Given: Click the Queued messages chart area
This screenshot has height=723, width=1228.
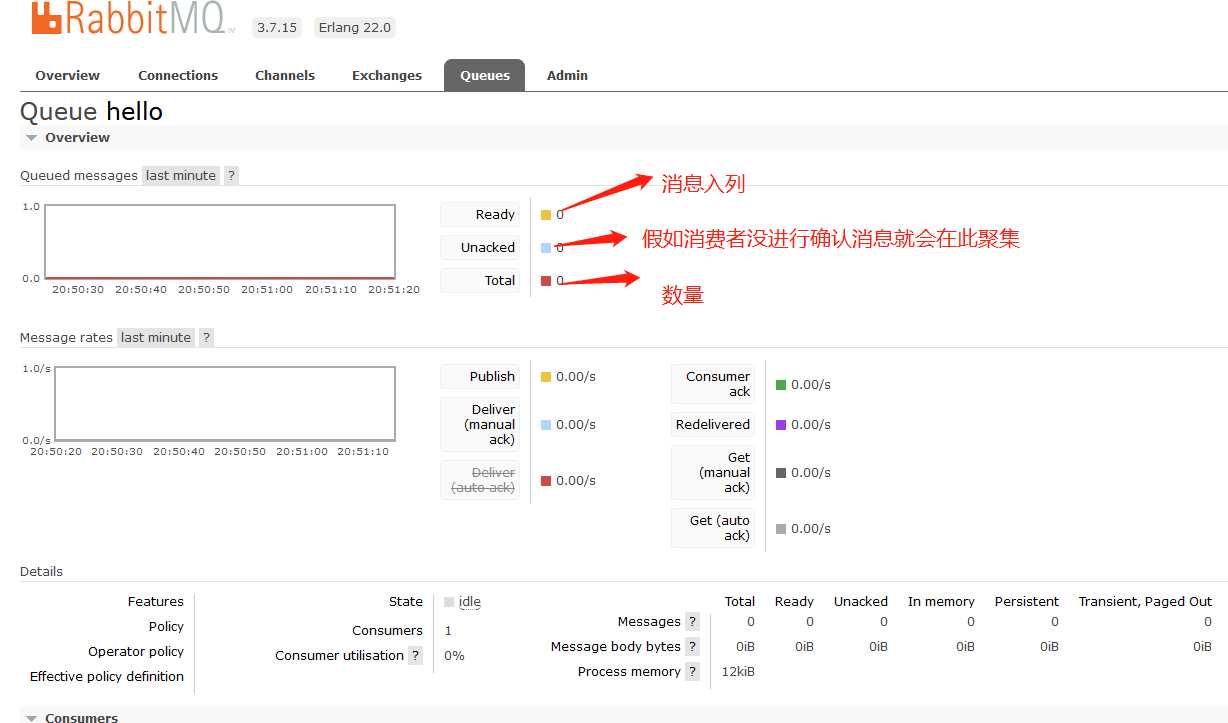Looking at the screenshot, I should (x=220, y=241).
